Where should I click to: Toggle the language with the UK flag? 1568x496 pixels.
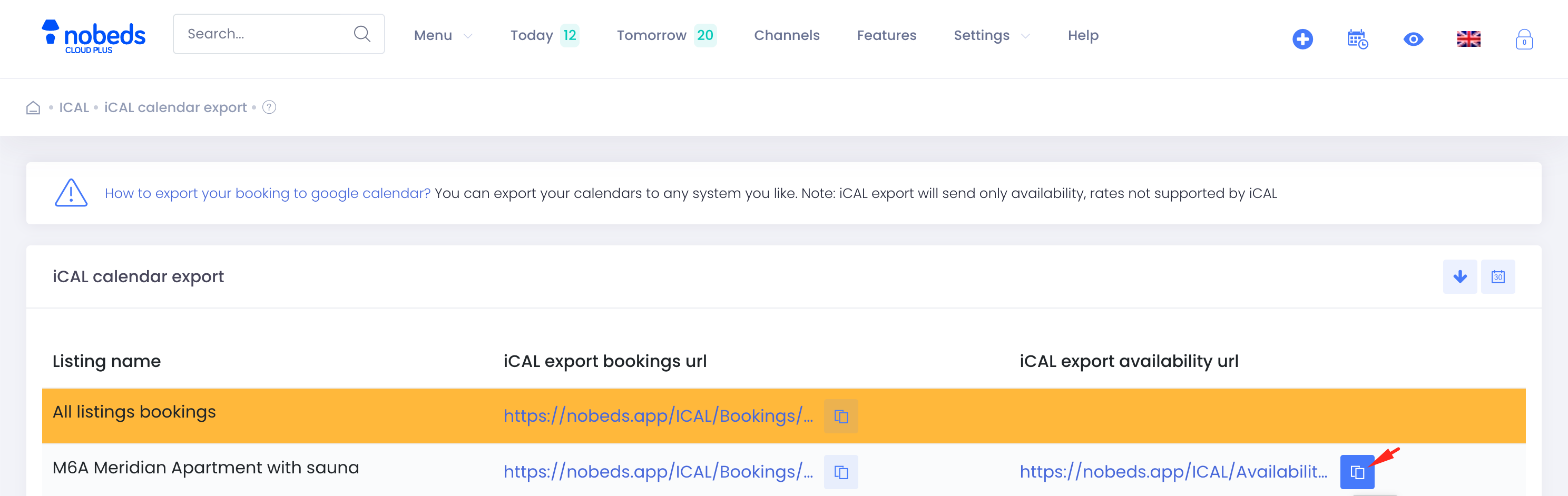pyautogui.click(x=1469, y=38)
